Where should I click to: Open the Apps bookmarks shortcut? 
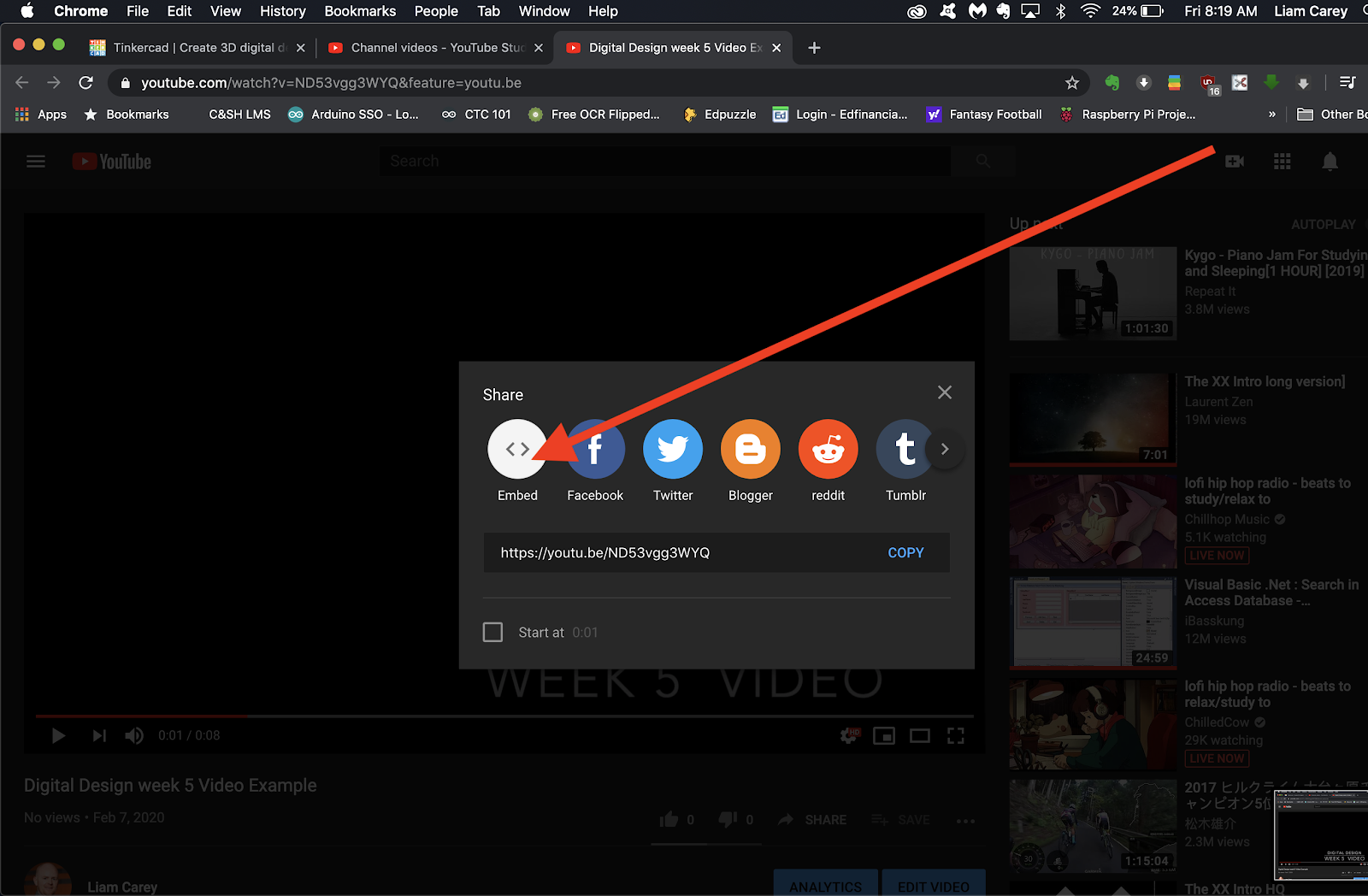pos(40,115)
